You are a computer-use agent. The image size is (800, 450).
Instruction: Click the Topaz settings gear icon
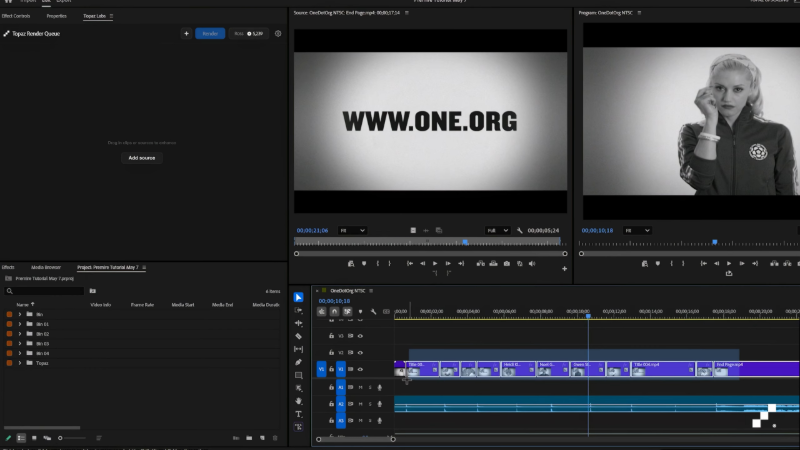coord(278,34)
